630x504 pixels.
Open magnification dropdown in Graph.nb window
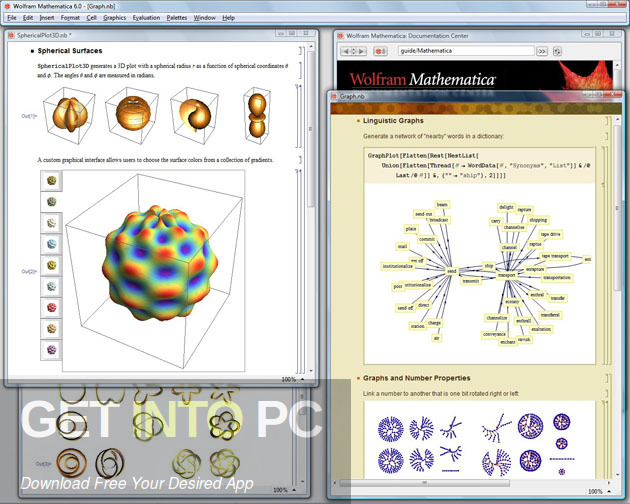(599, 491)
